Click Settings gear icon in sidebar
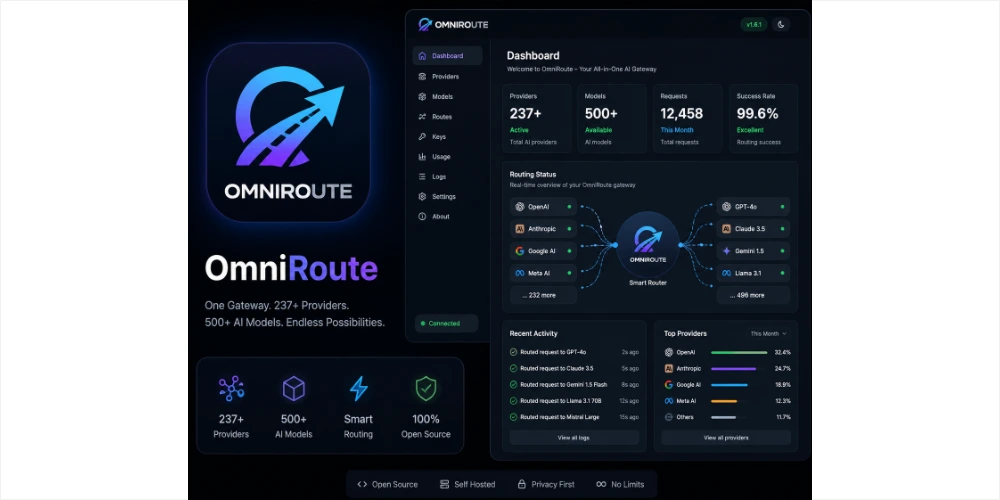 click(422, 196)
